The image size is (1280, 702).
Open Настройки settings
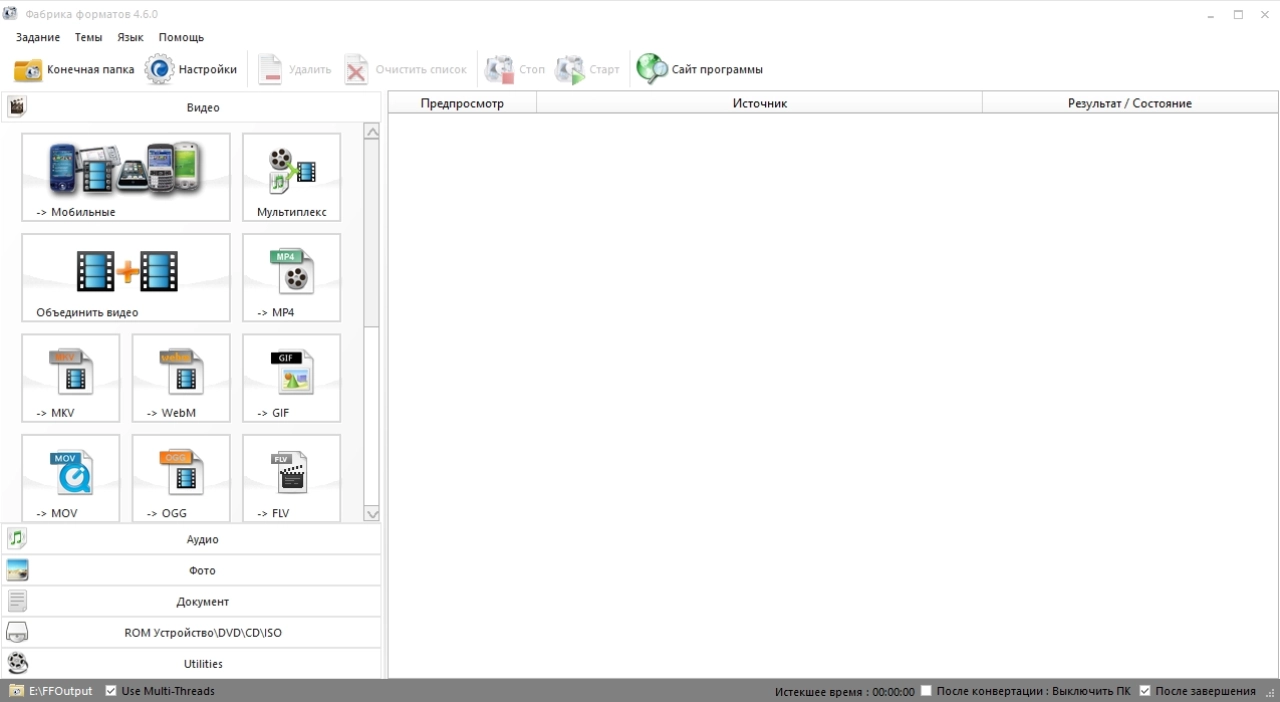[191, 70]
